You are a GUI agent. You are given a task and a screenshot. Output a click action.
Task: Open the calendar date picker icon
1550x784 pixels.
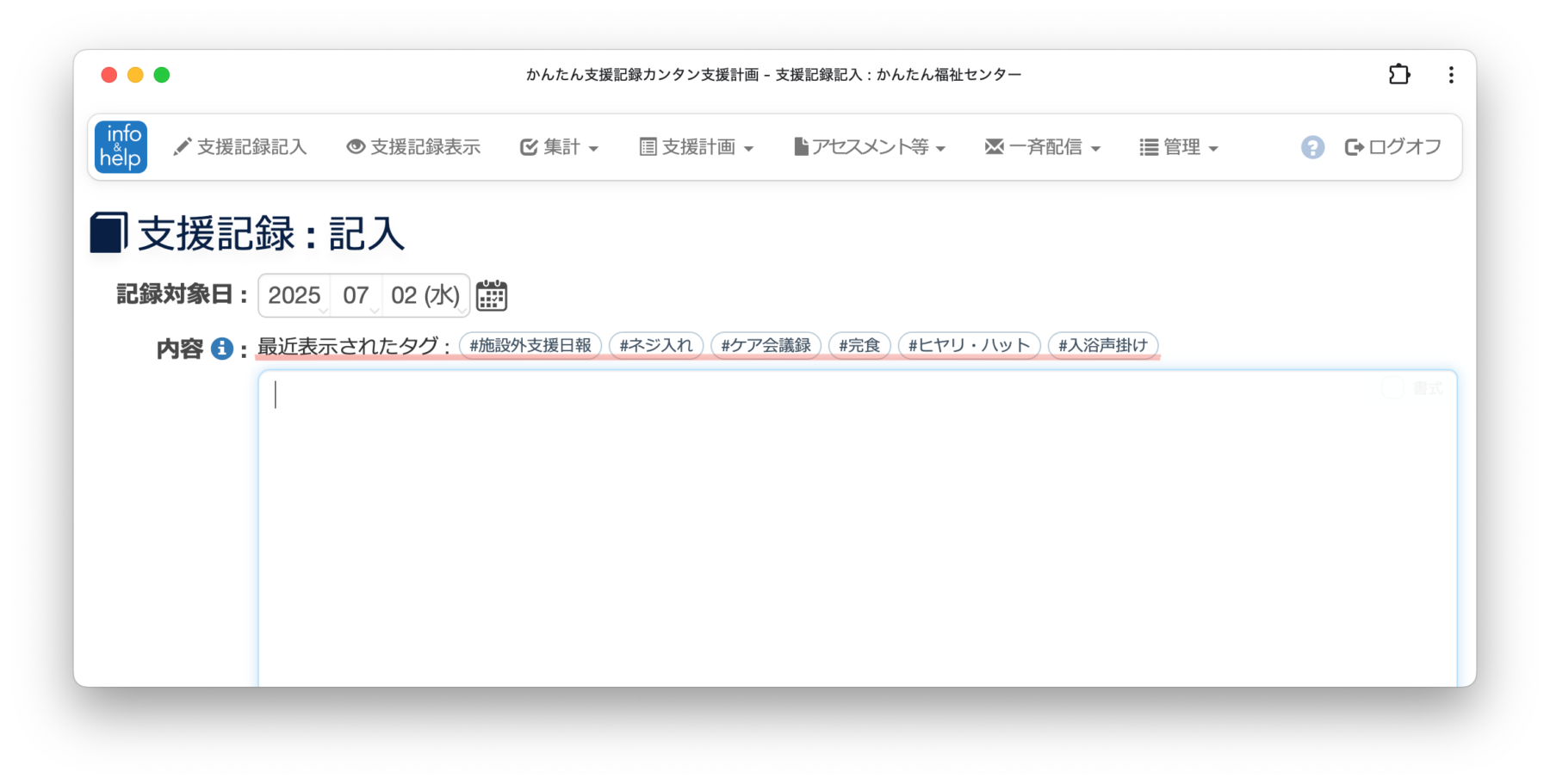point(492,295)
